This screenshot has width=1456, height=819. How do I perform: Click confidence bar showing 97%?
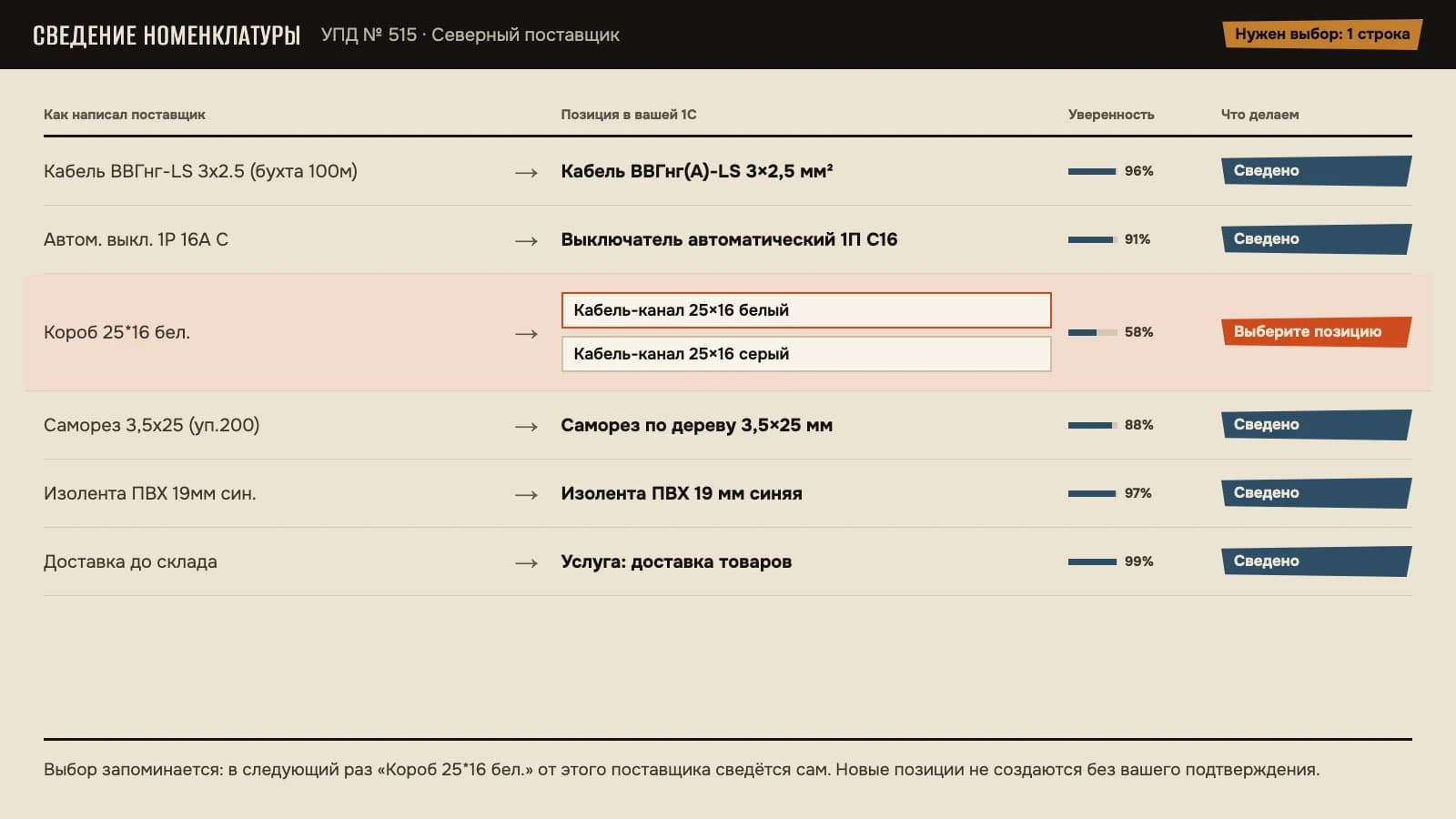(1092, 493)
